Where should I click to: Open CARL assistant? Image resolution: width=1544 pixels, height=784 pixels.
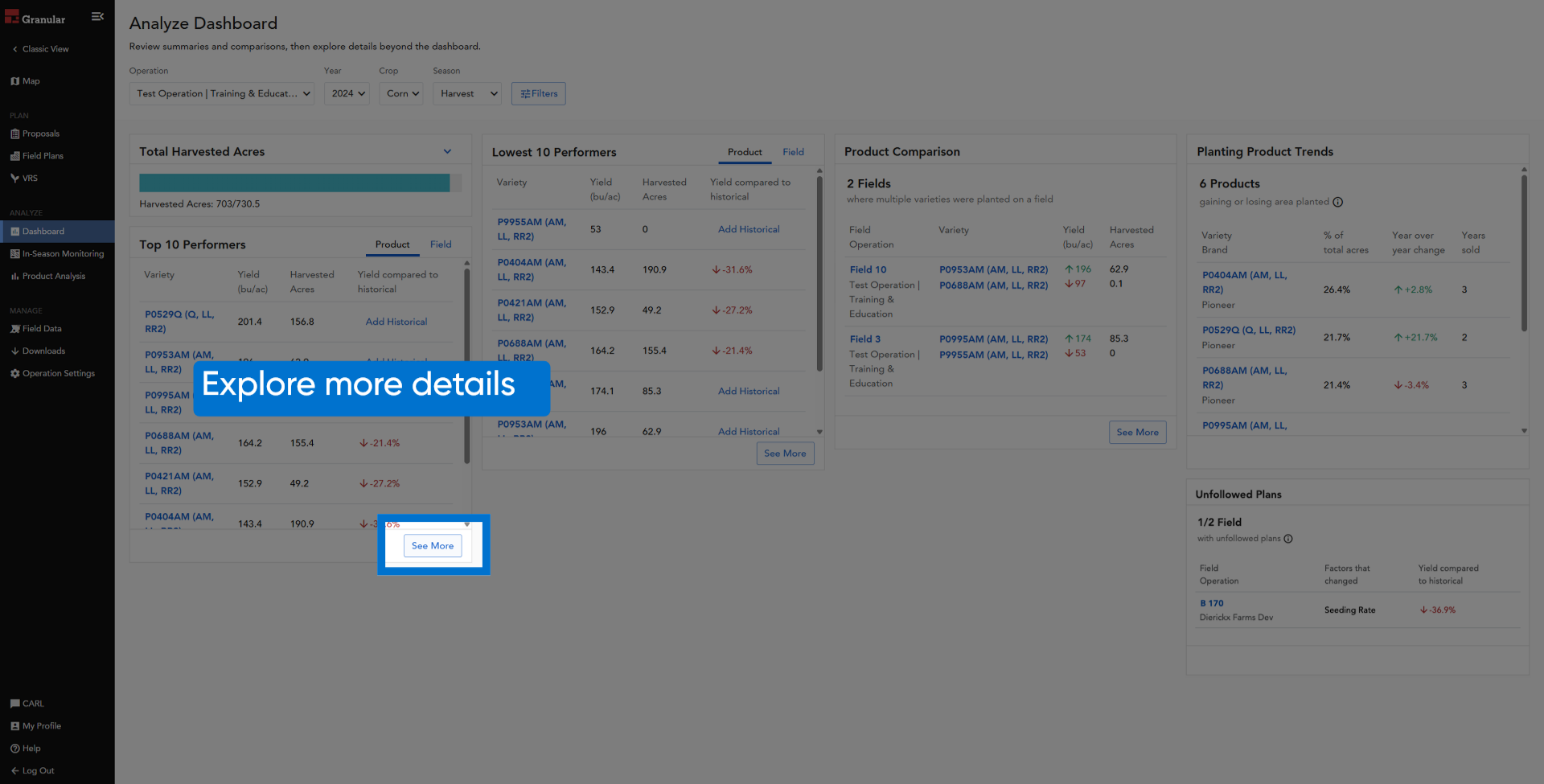point(27,704)
